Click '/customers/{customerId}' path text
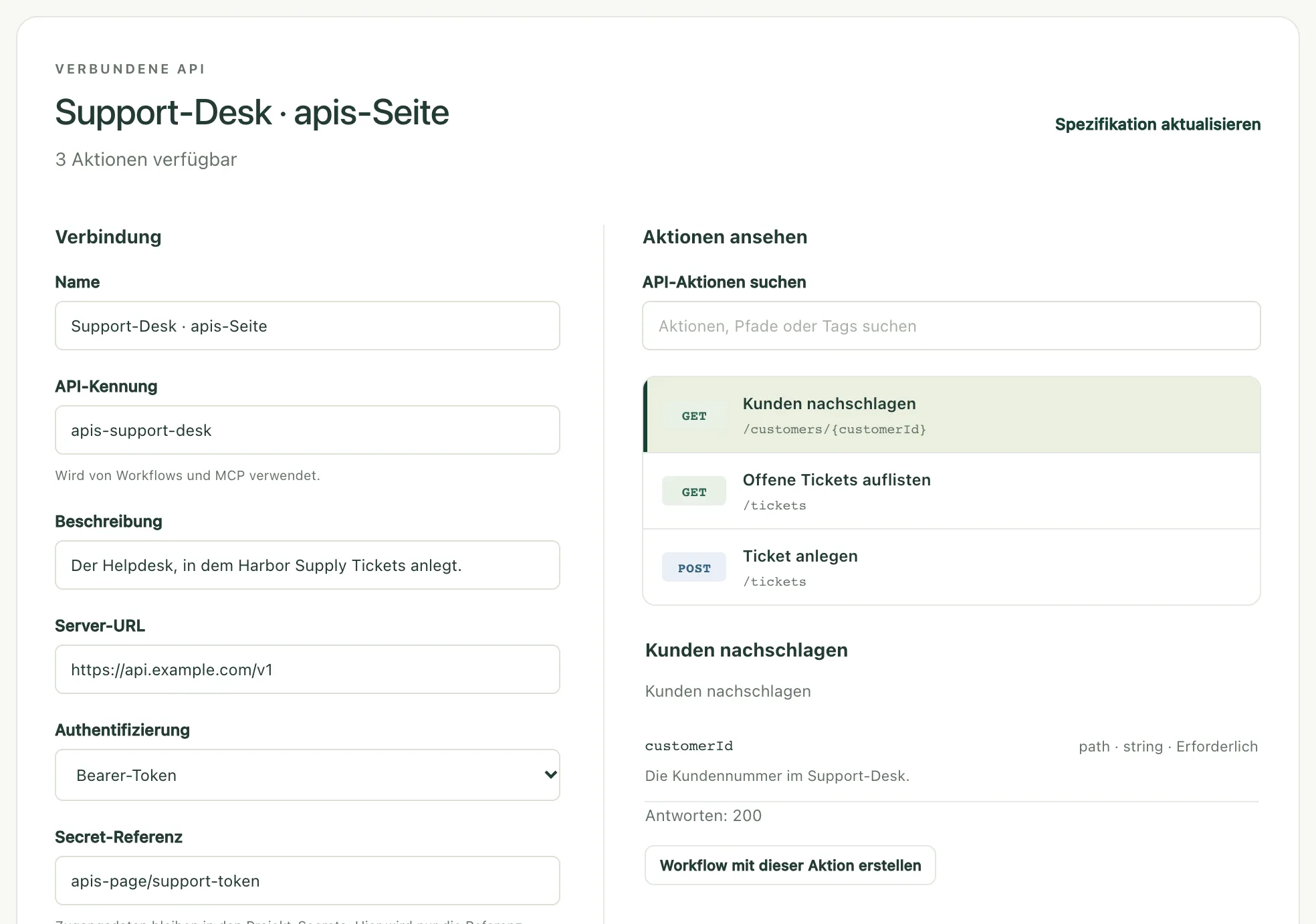The image size is (1316, 924). coord(835,429)
